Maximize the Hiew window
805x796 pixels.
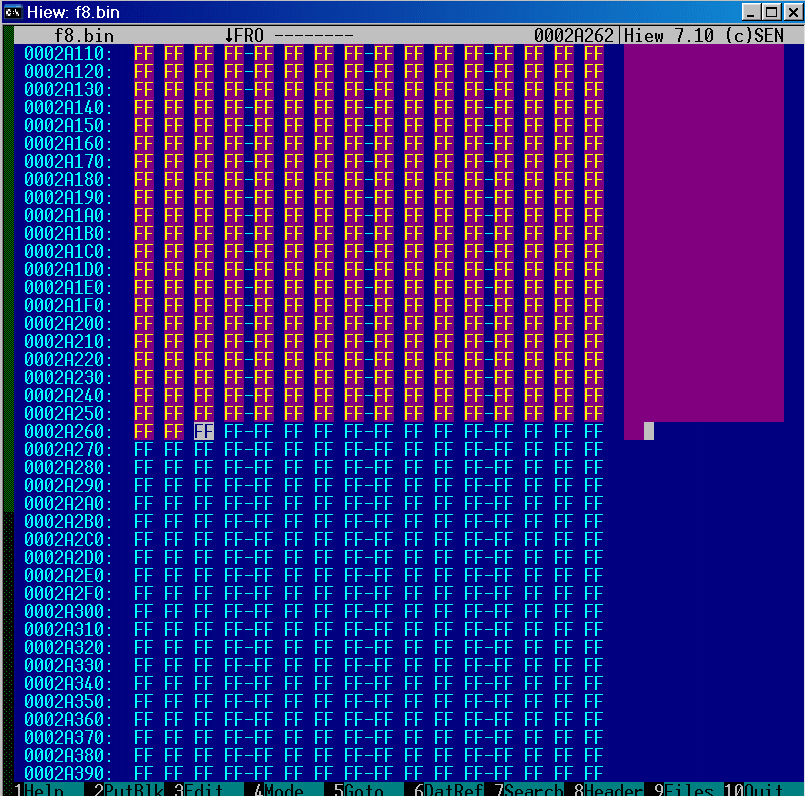pos(768,12)
